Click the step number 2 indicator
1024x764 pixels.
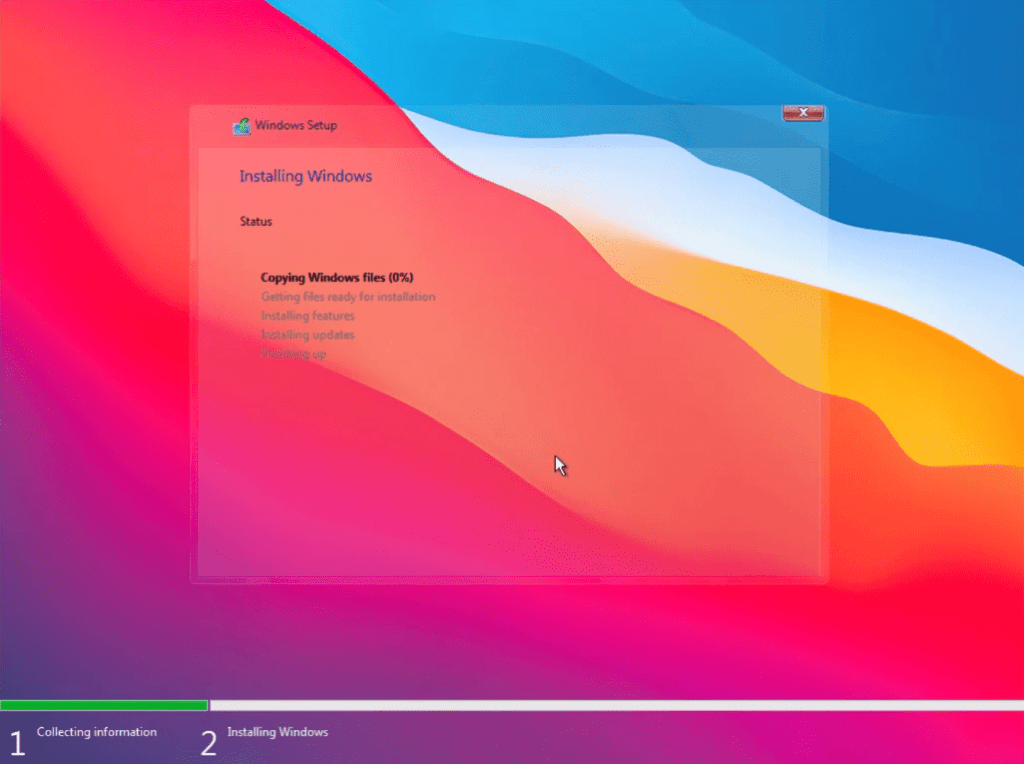(208, 742)
